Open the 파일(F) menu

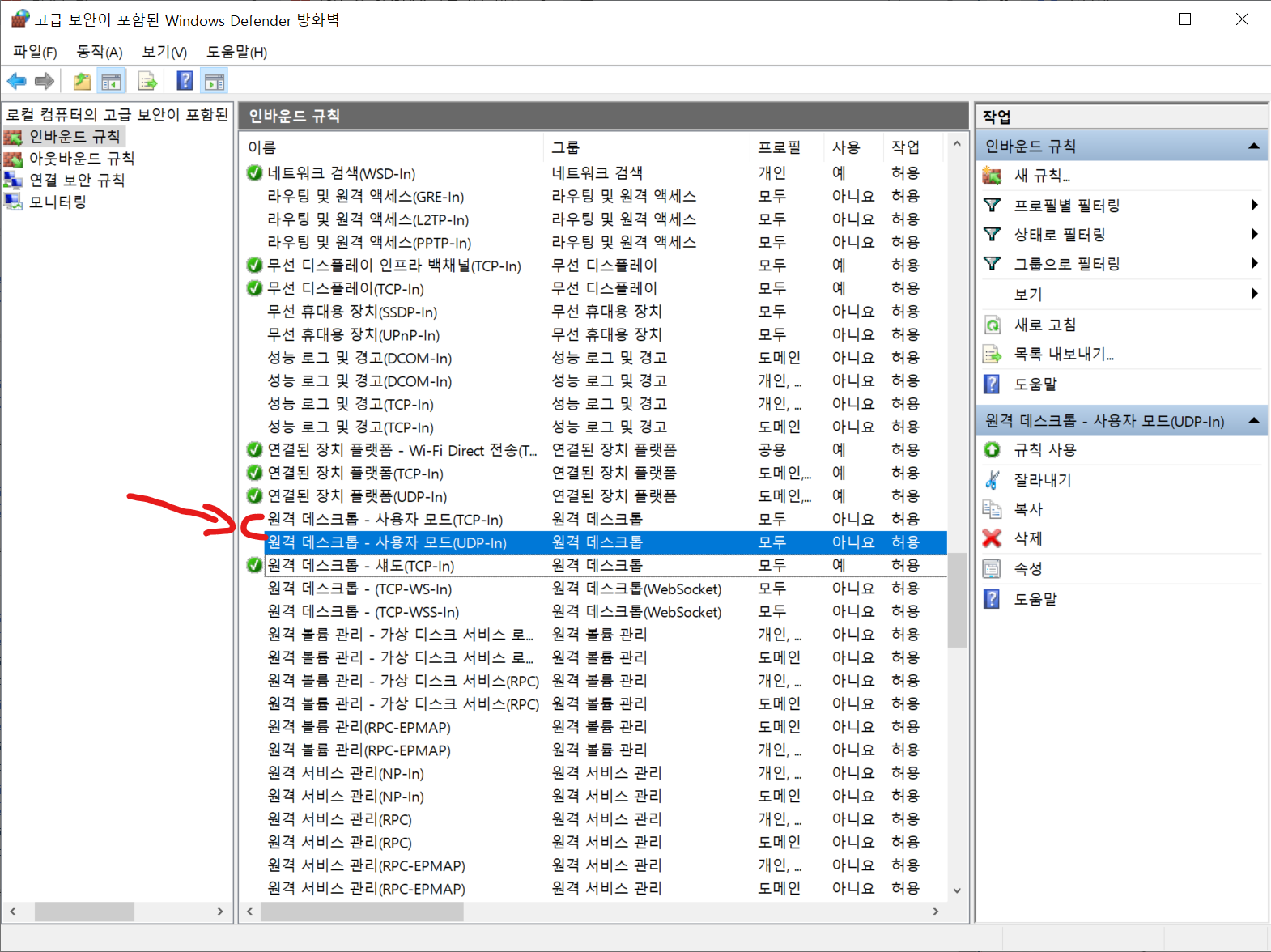click(x=35, y=52)
